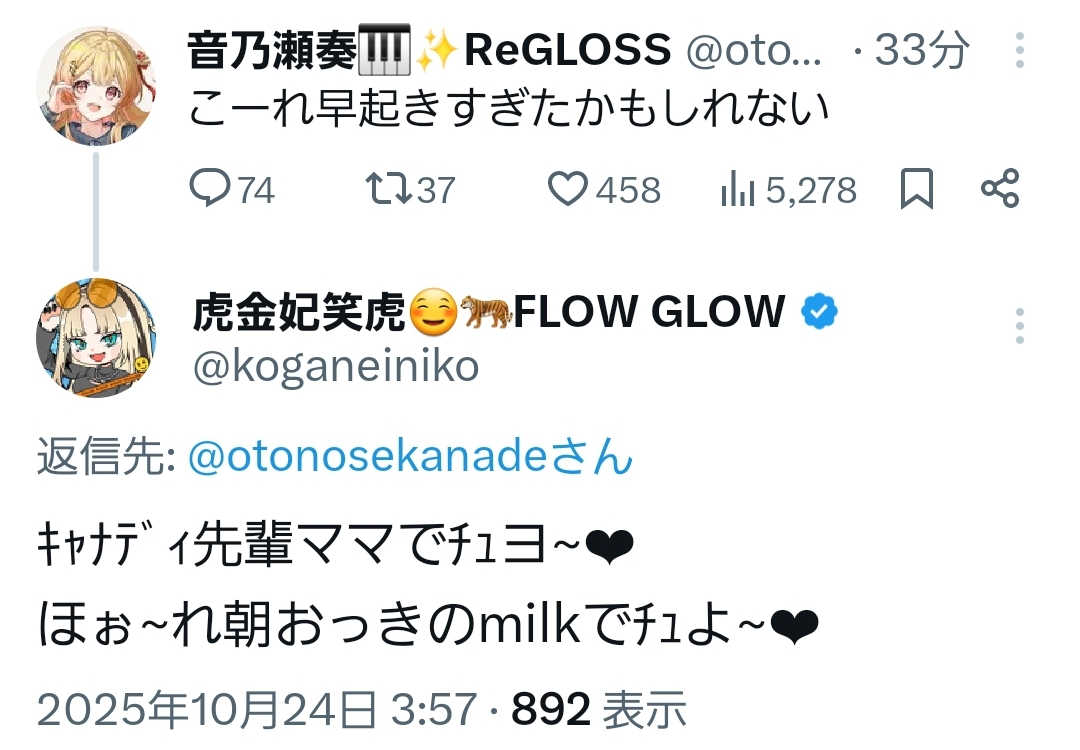Open the 892 表示 view count

pyautogui.click(x=599, y=709)
